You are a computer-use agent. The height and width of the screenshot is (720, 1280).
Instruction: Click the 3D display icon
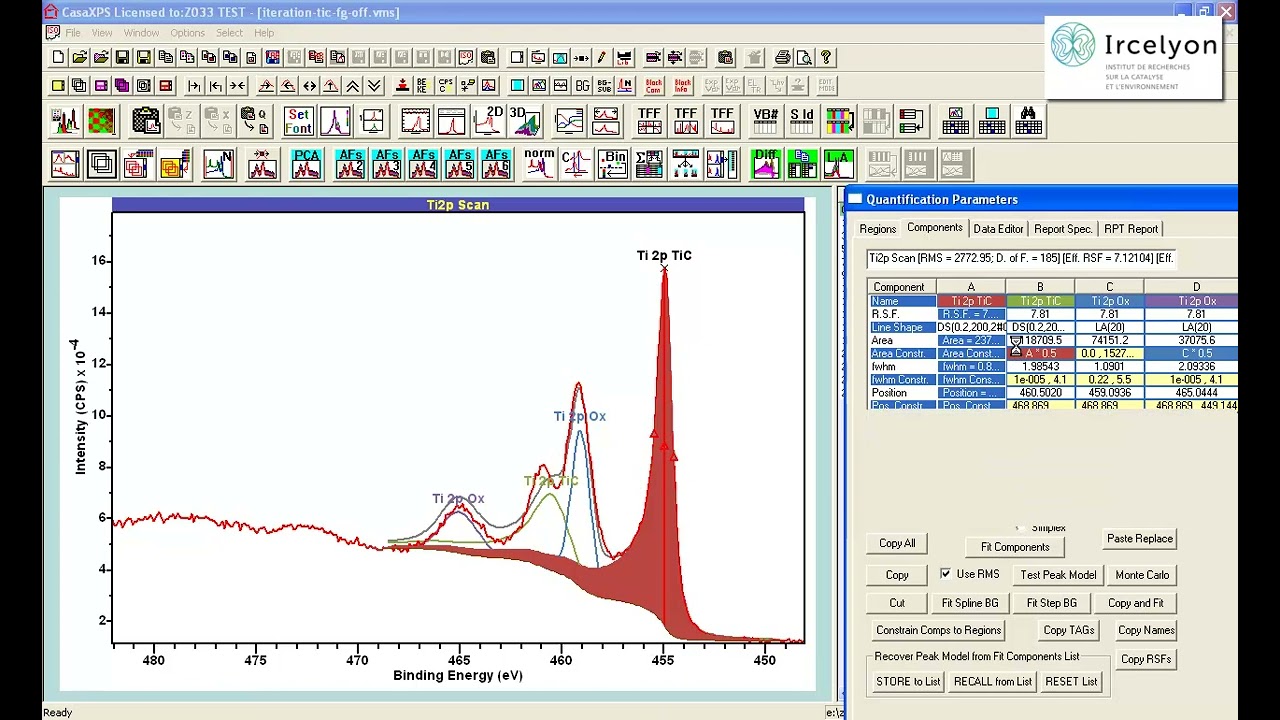524,121
